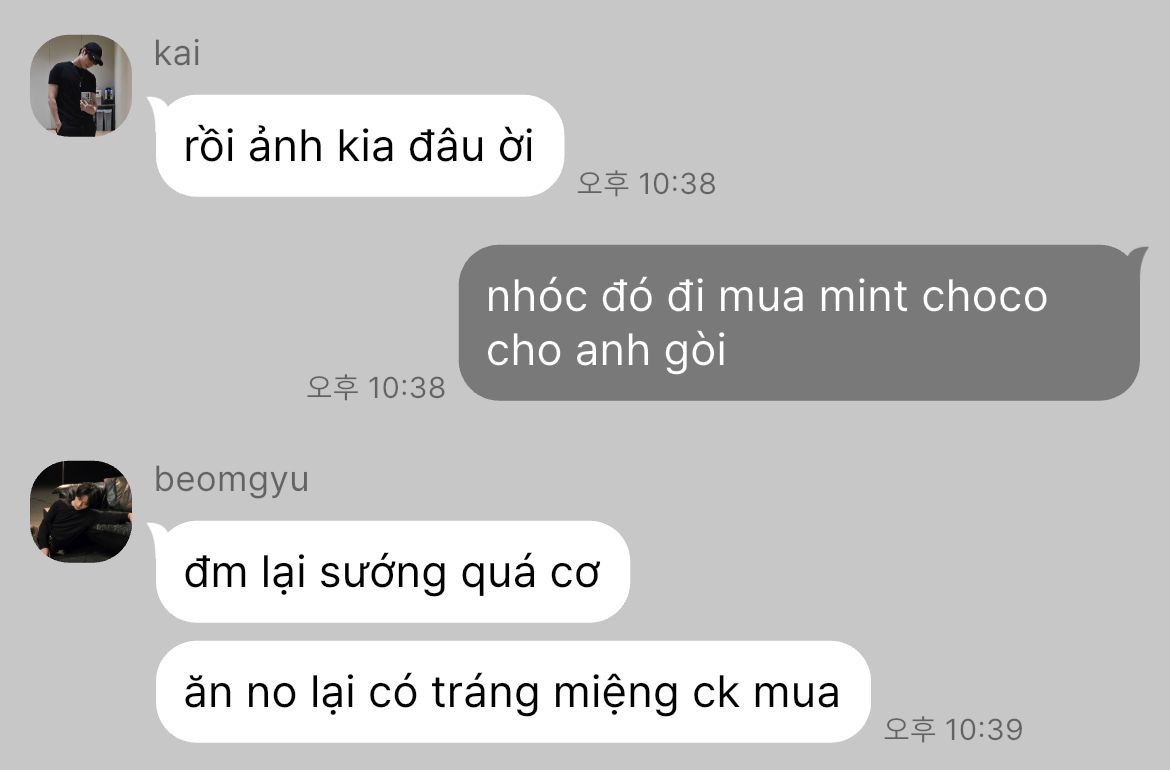This screenshot has height=770, width=1170.
Task: Select the message "ăn no lại có tráng miệng ck mua"
Action: [x=513, y=692]
